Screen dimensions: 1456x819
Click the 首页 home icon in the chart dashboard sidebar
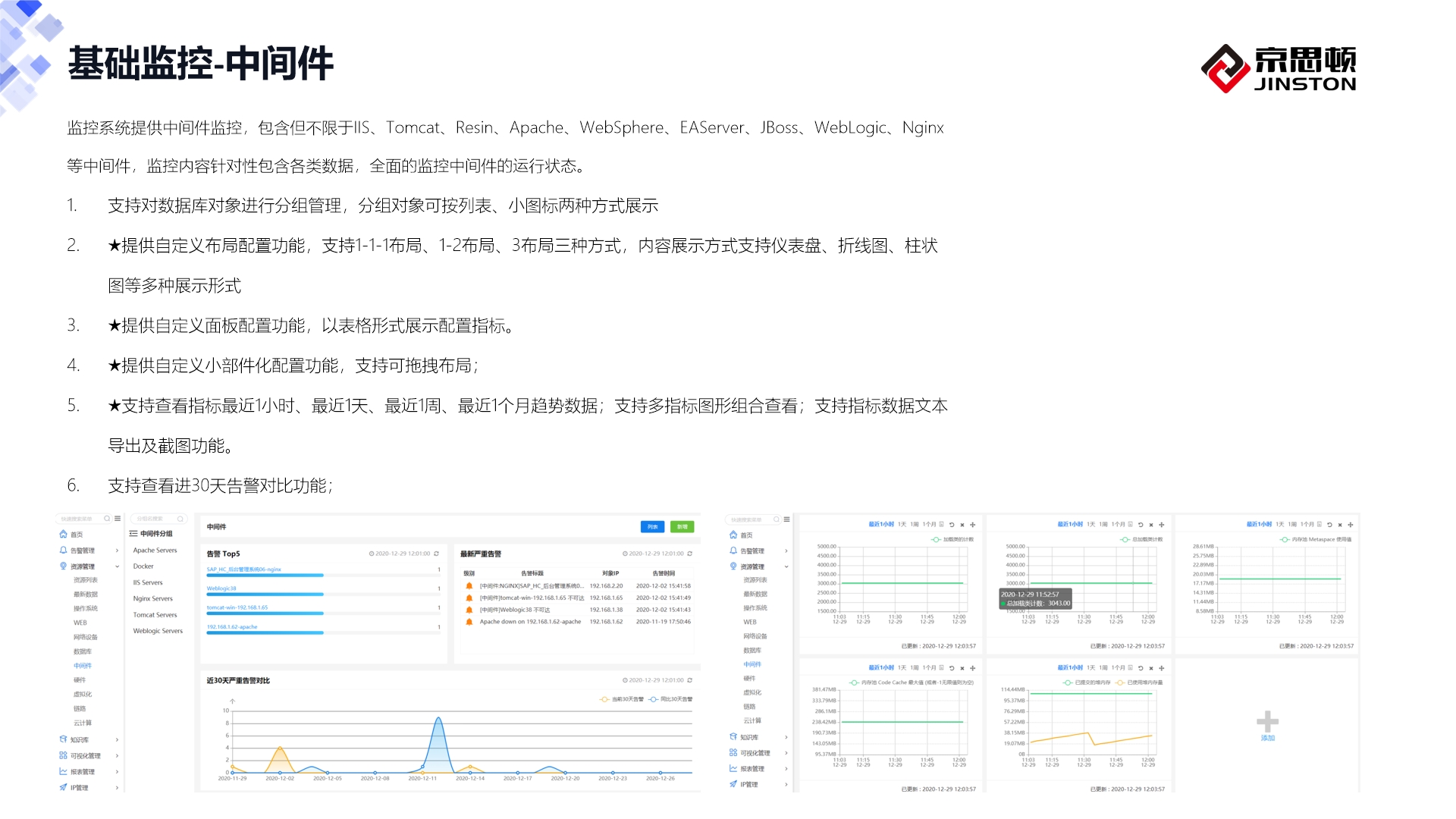tap(733, 535)
